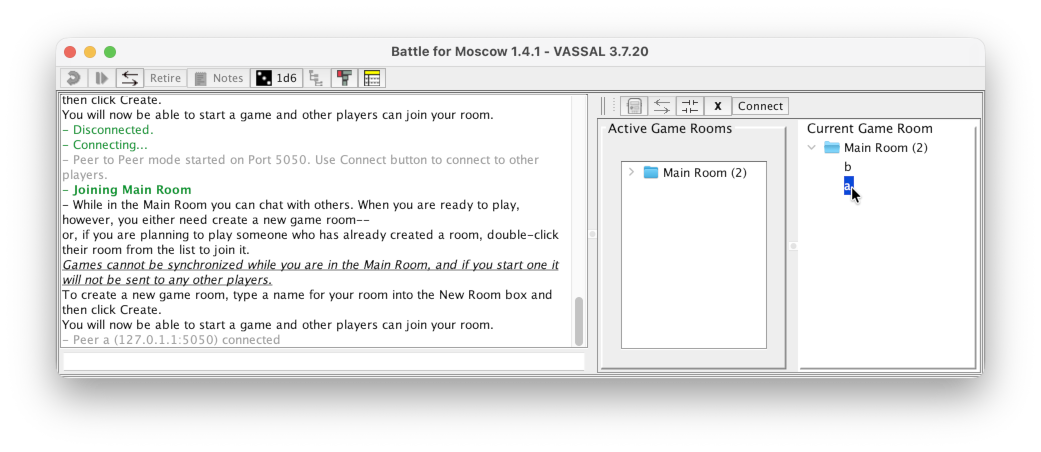The height and width of the screenshot is (452, 1041).
Task: Click the address book icon in server panel
Action: pos(634,106)
